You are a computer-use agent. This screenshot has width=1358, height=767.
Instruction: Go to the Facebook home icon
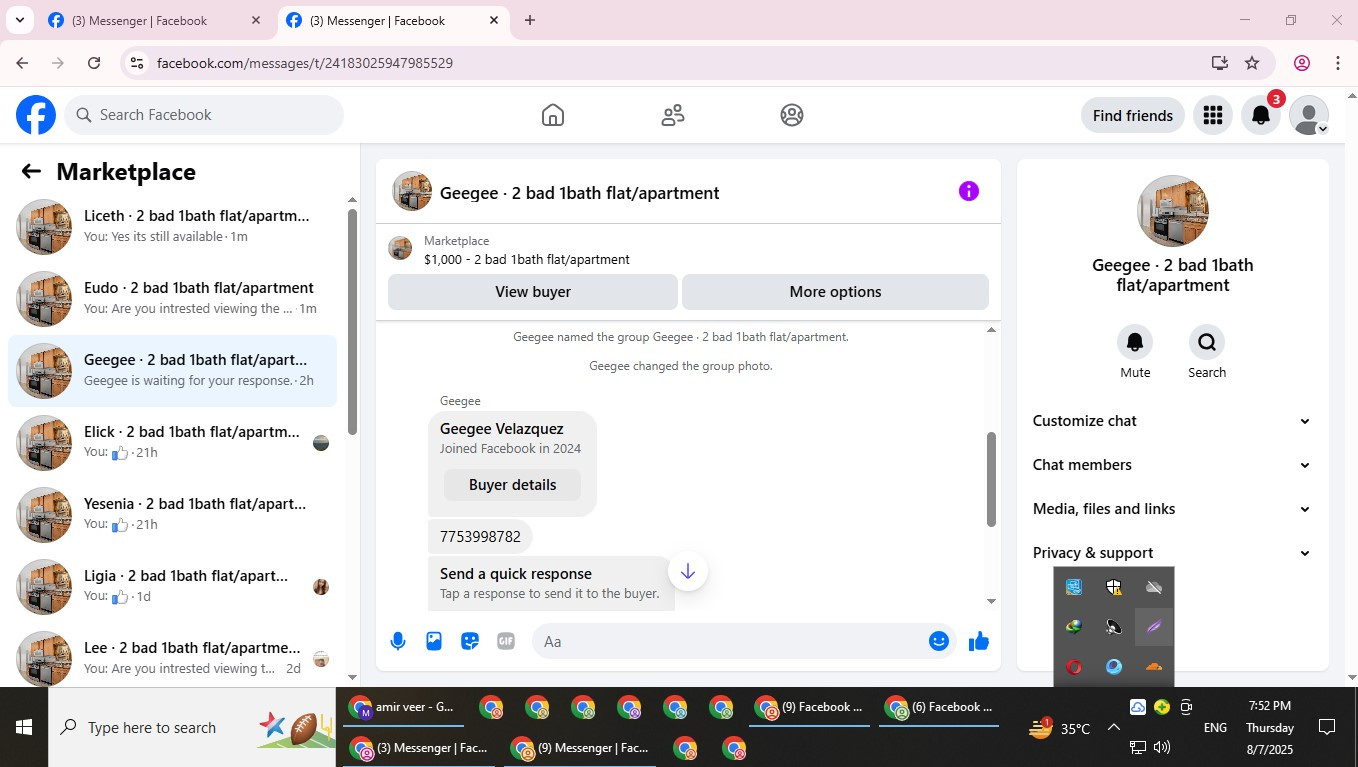coord(553,115)
